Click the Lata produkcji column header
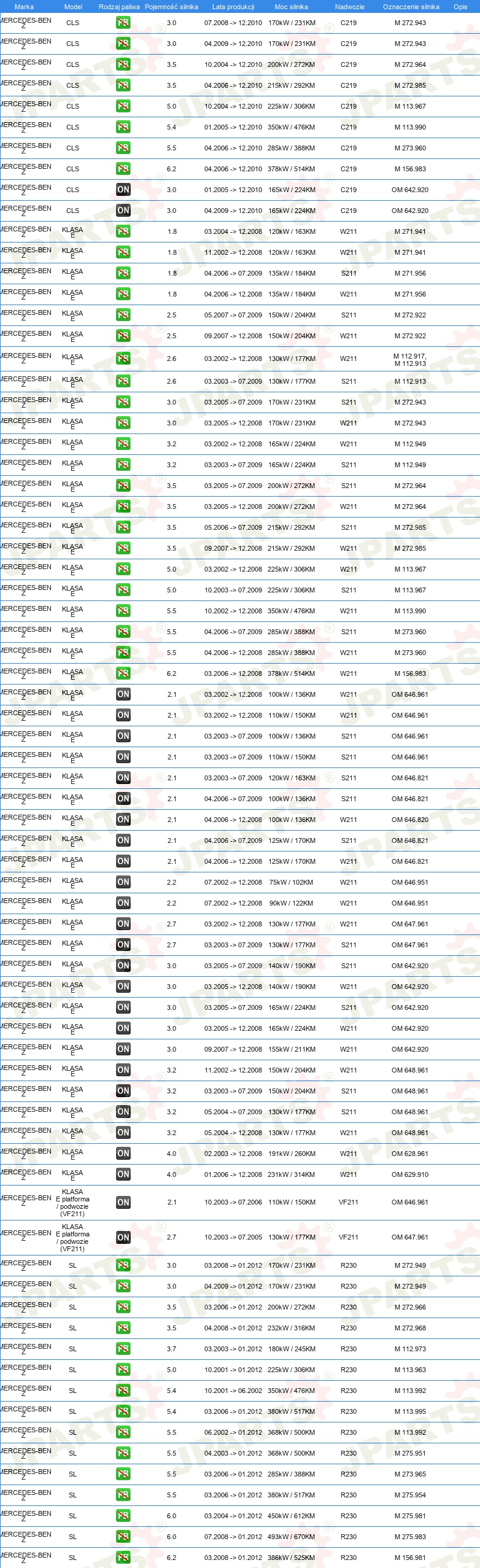 (233, 7)
